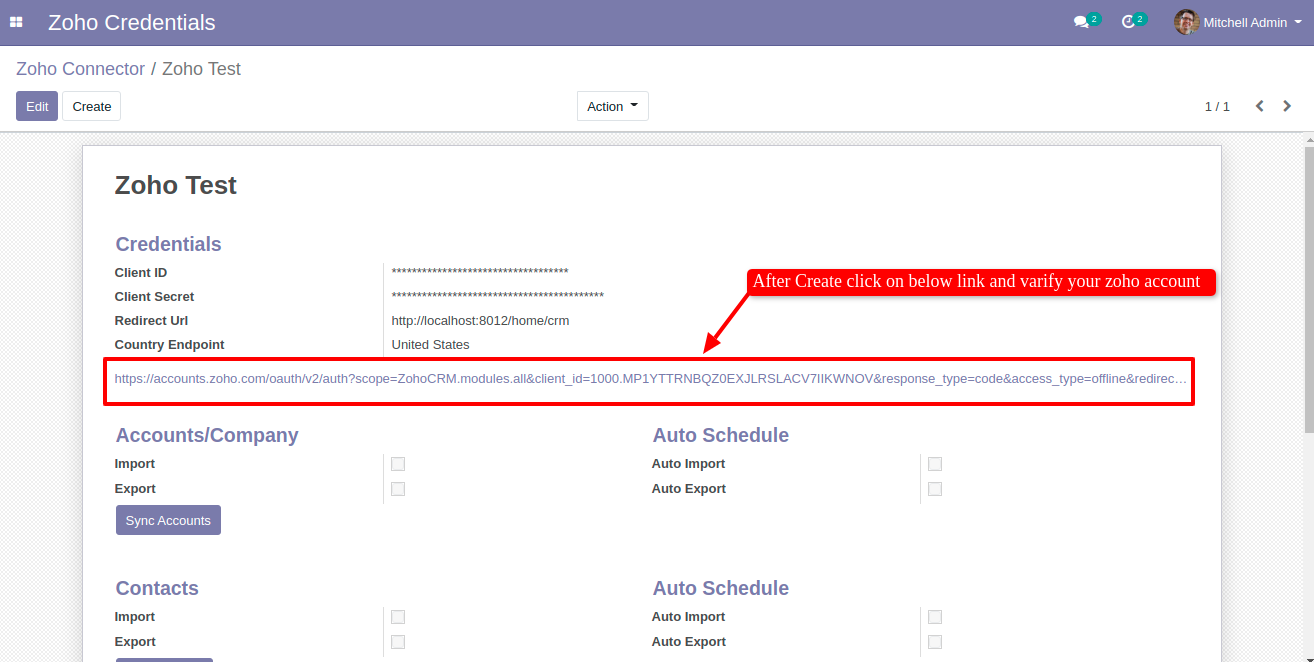Navigate to Zoho Connector breadcrumb

[80, 69]
